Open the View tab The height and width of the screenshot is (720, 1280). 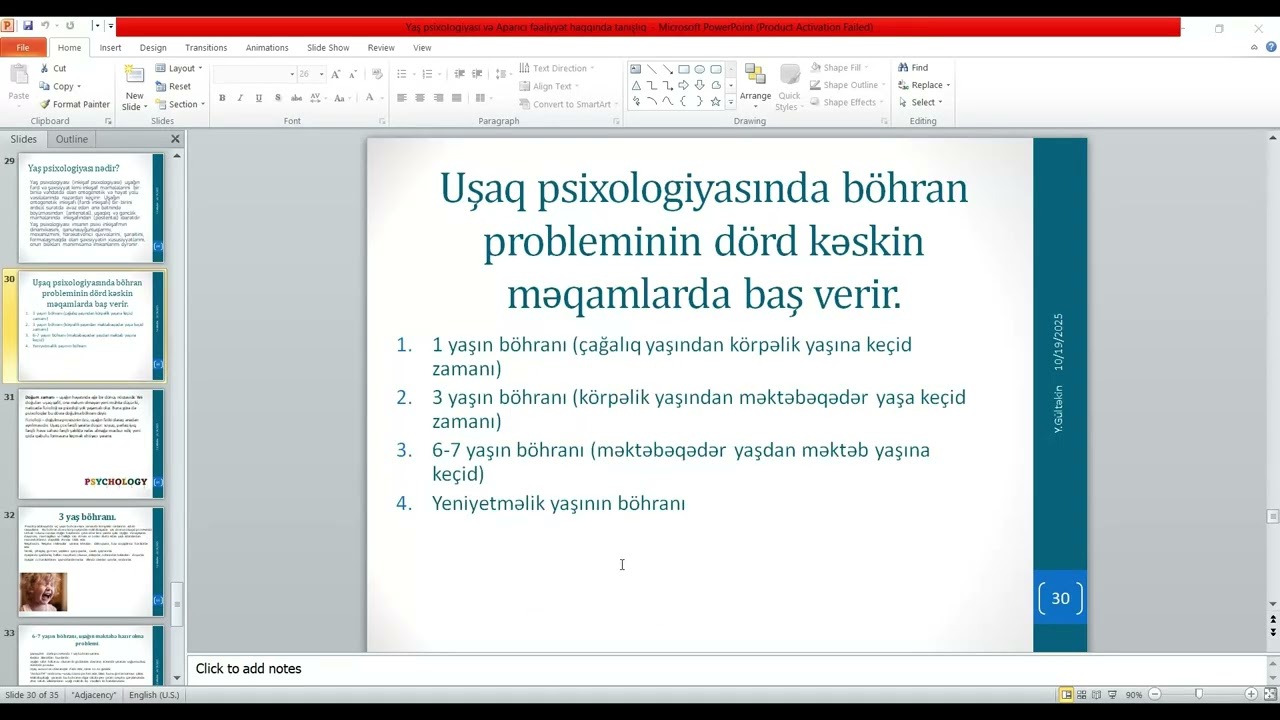[422, 47]
